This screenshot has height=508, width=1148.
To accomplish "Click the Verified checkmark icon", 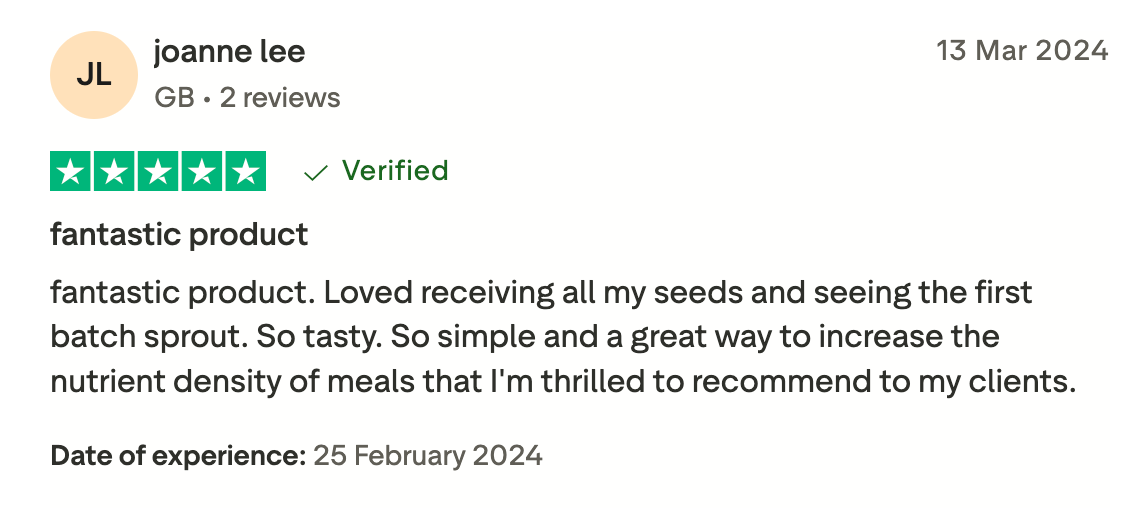I will pos(316,173).
